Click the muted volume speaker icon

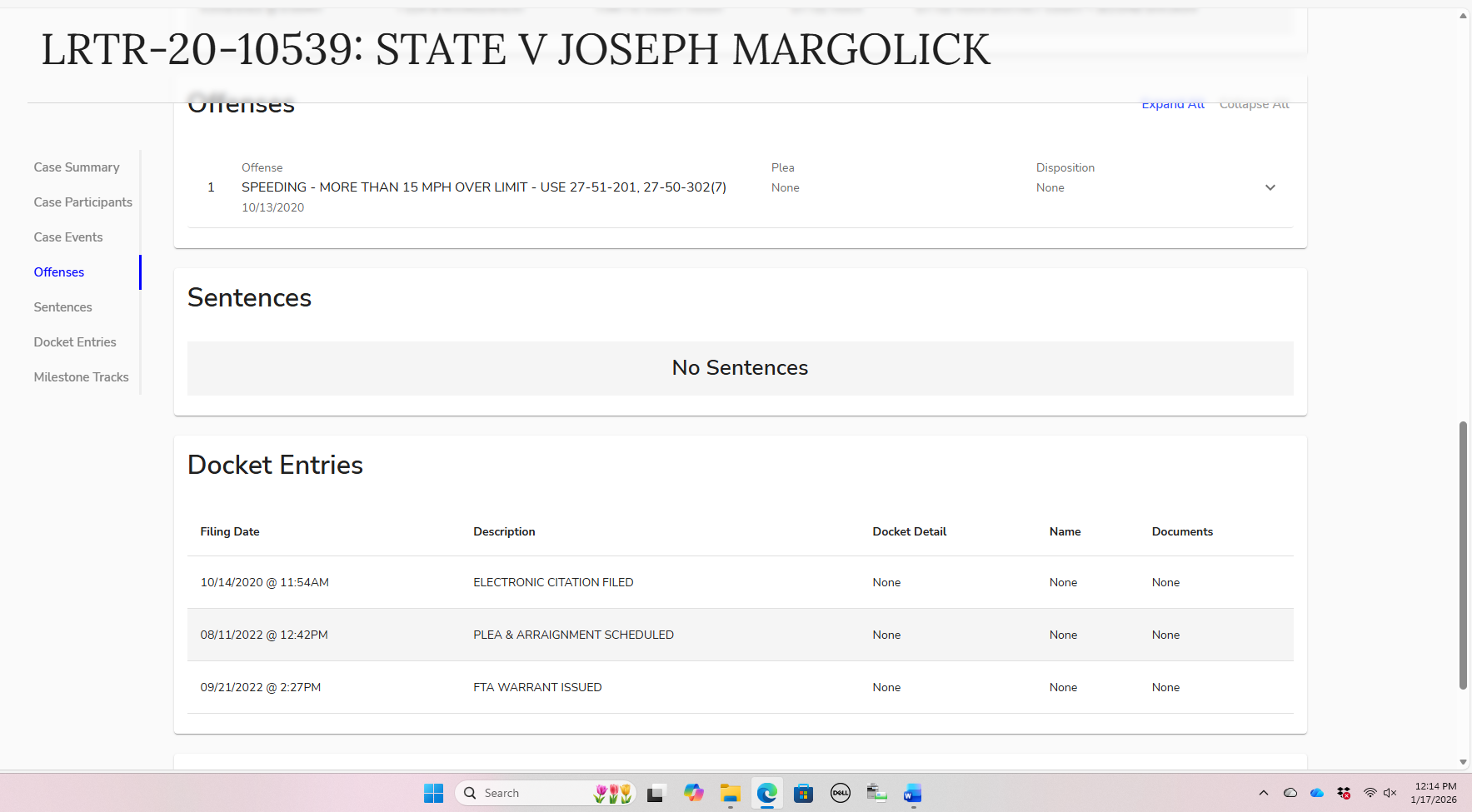coord(1390,793)
